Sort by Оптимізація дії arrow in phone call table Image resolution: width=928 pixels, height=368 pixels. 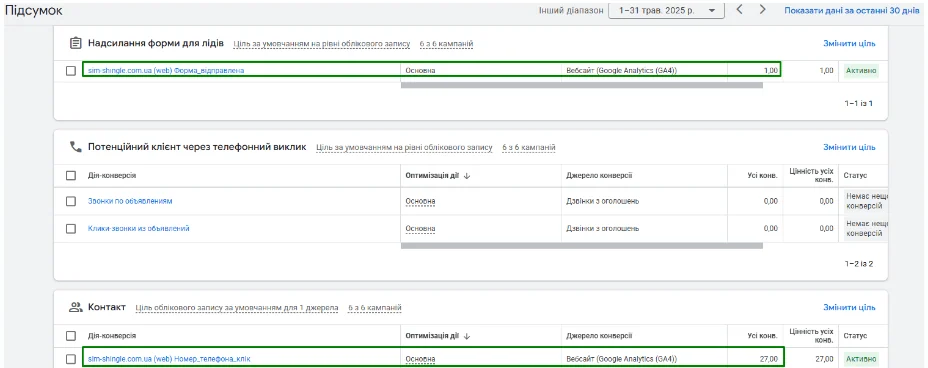click(467, 176)
